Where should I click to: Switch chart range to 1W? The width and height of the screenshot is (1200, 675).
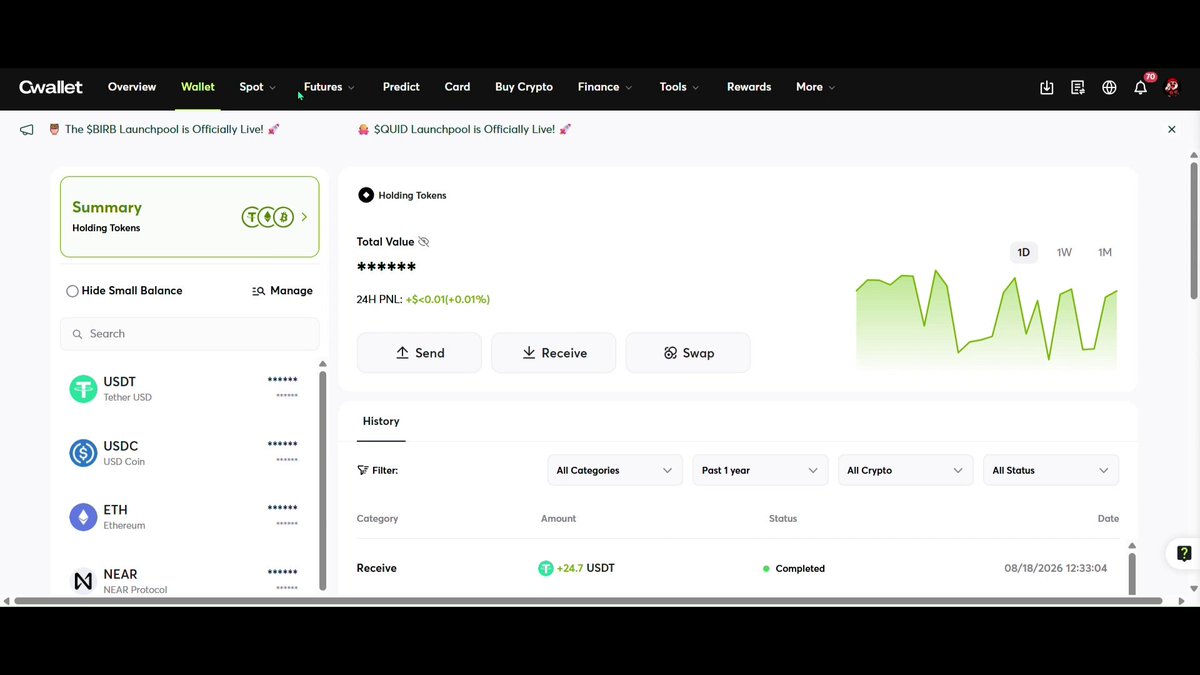click(1064, 252)
